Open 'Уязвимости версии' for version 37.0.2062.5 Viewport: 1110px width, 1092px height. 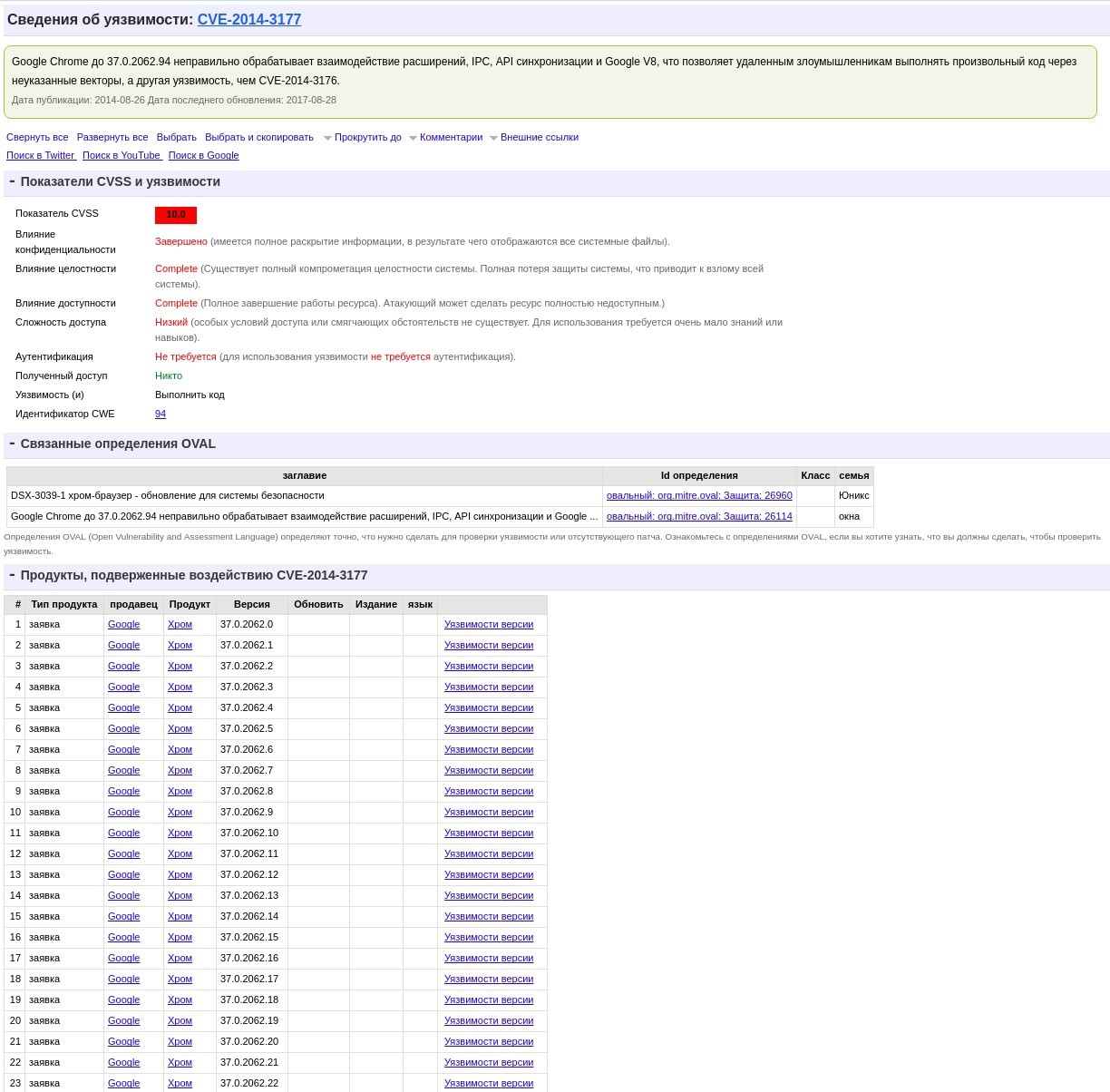tap(489, 729)
